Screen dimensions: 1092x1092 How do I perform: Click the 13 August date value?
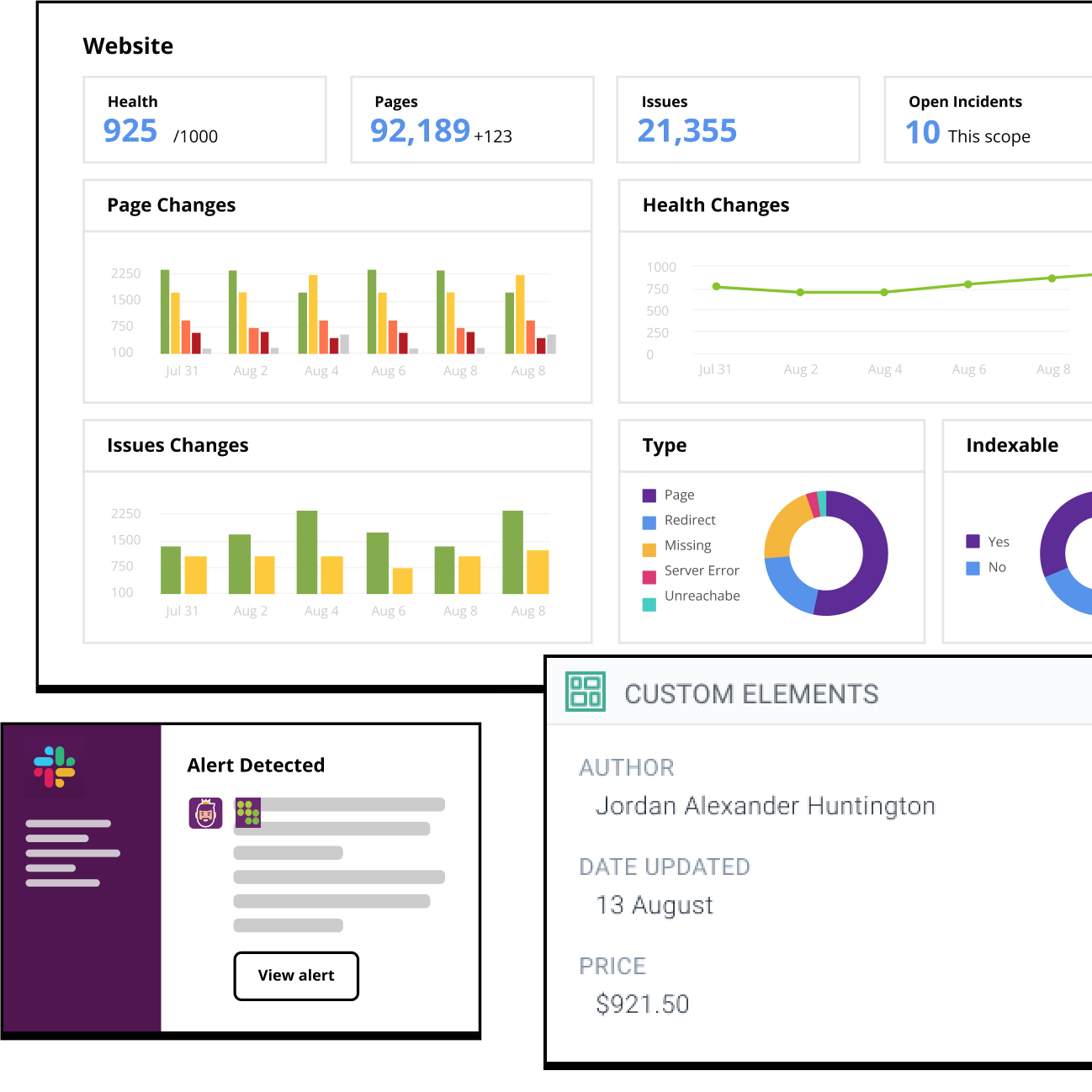click(655, 905)
